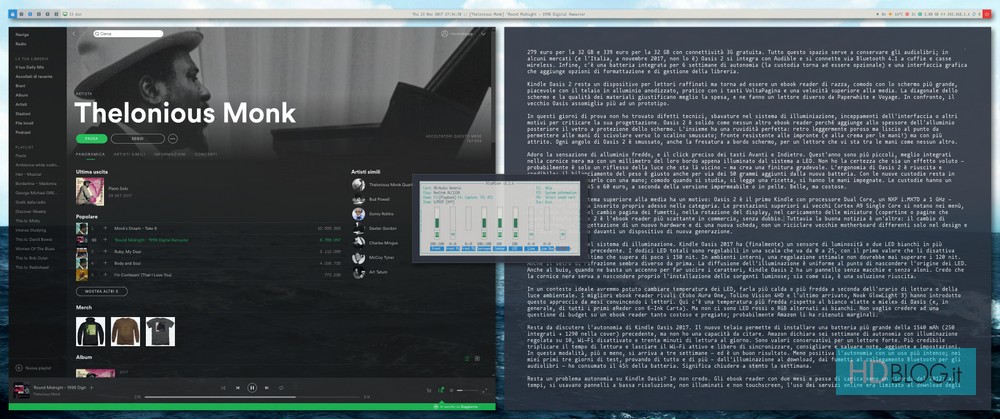This screenshot has height=419, width=1000.
Task: Click the MOSTRA ALTRI 5 button
Action: tap(101, 291)
